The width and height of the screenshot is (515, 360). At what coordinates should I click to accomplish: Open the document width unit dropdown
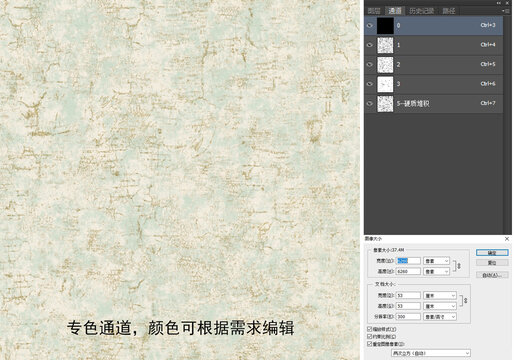click(x=440, y=295)
